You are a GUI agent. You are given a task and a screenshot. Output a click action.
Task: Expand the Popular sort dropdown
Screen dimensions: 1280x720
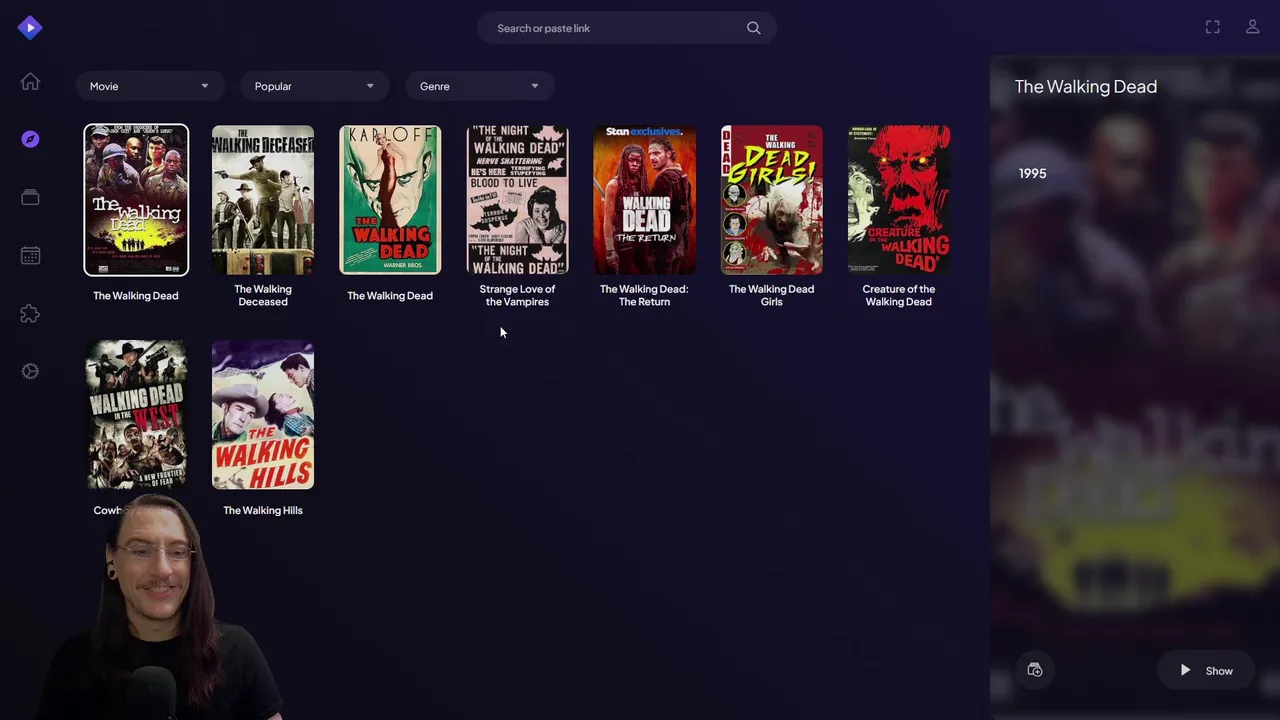click(x=314, y=86)
